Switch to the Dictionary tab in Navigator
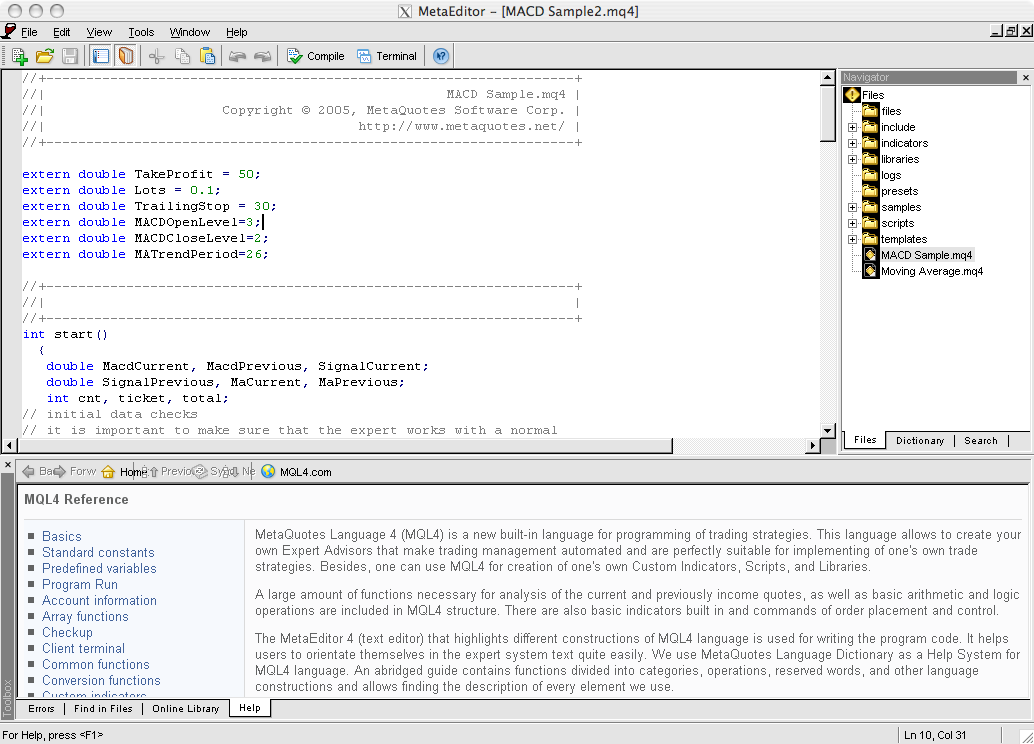The width and height of the screenshot is (1034, 744). [x=919, y=440]
